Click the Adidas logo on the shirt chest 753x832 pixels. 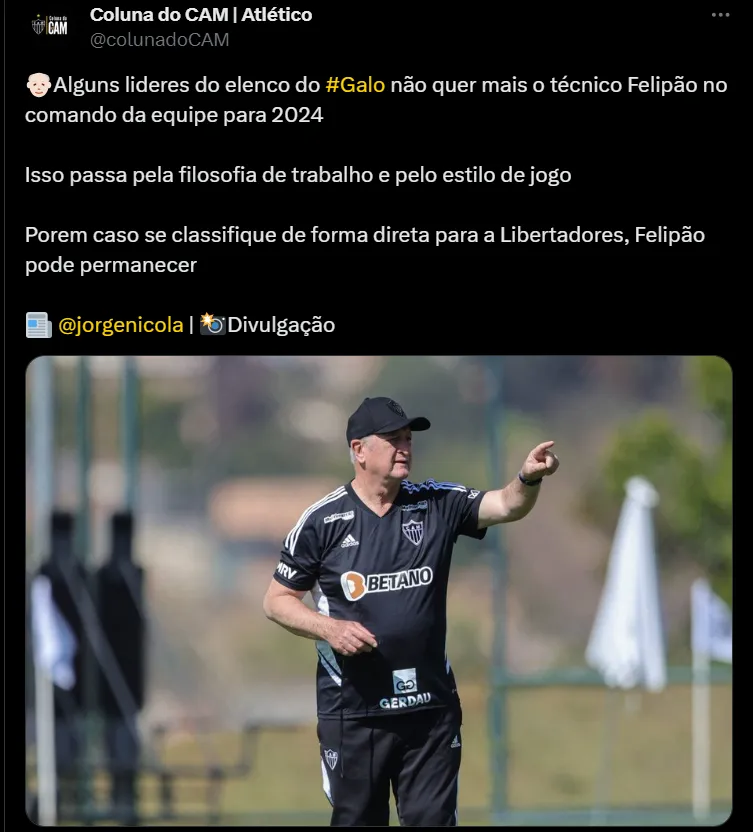point(349,541)
